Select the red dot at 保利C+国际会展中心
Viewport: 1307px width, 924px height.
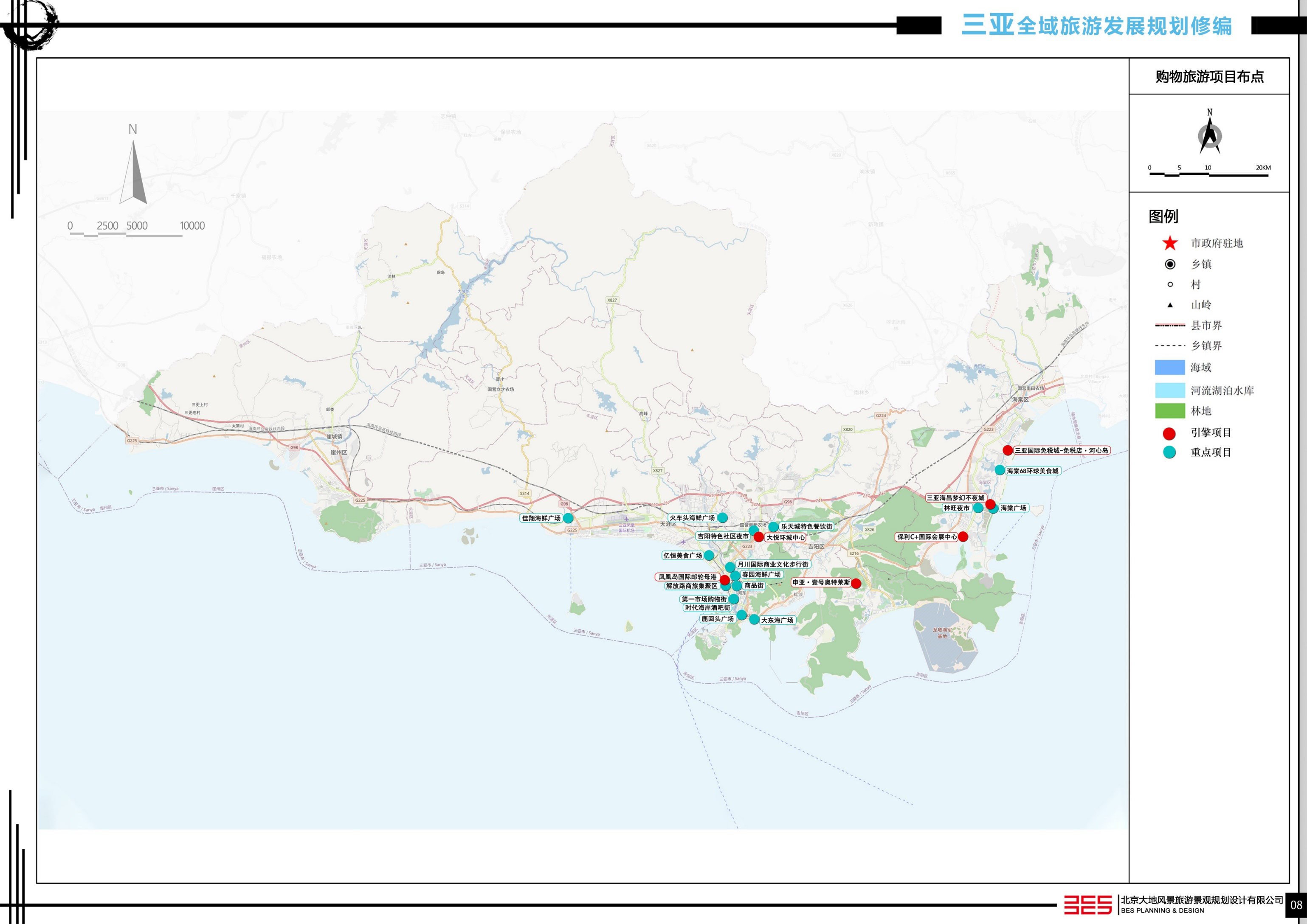click(x=963, y=536)
